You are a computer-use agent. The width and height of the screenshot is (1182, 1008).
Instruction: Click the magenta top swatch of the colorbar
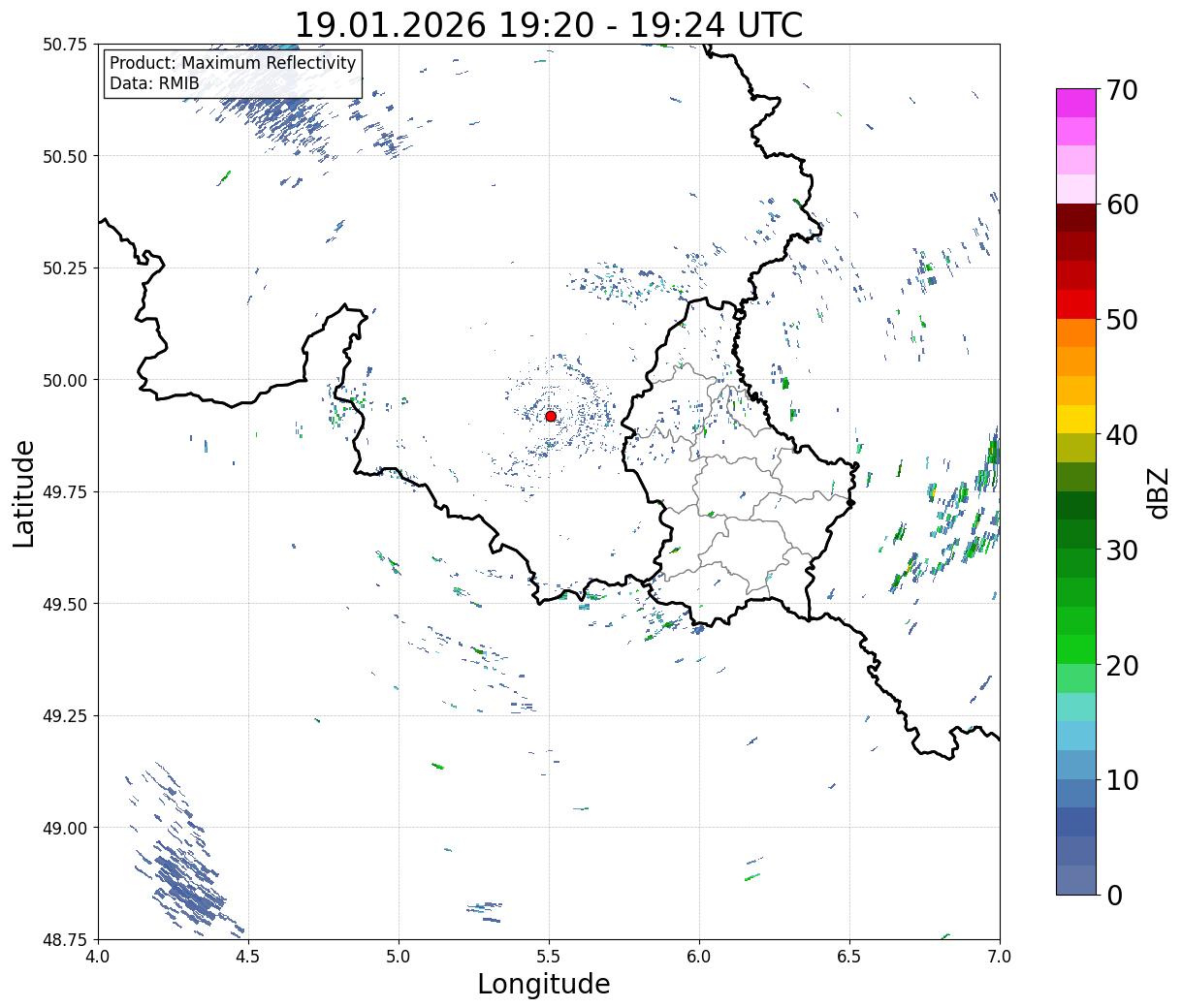tap(1076, 104)
